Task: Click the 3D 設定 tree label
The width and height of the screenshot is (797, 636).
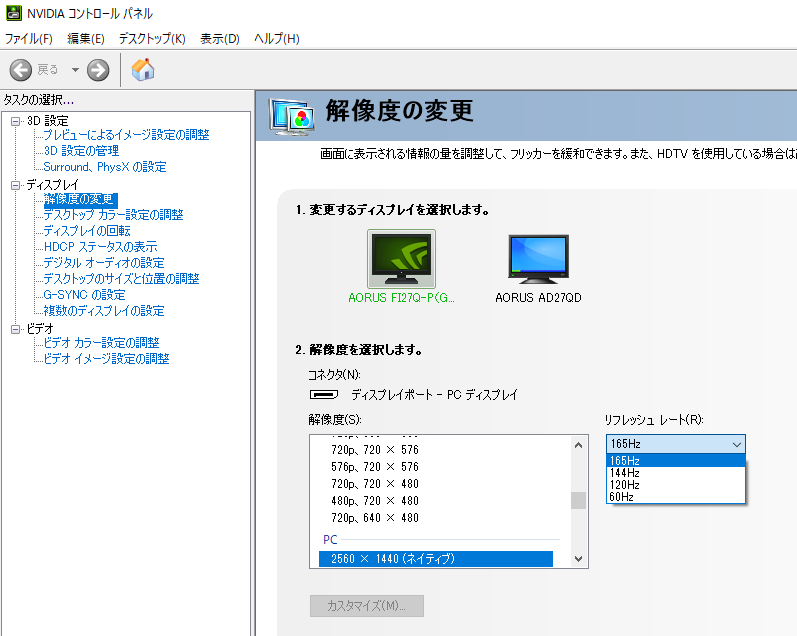Action: [47, 121]
